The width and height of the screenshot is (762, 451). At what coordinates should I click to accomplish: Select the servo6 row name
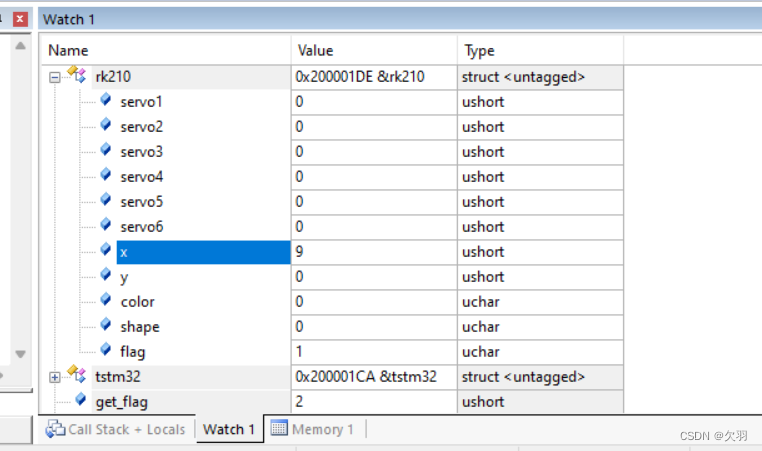pyautogui.click(x=141, y=227)
